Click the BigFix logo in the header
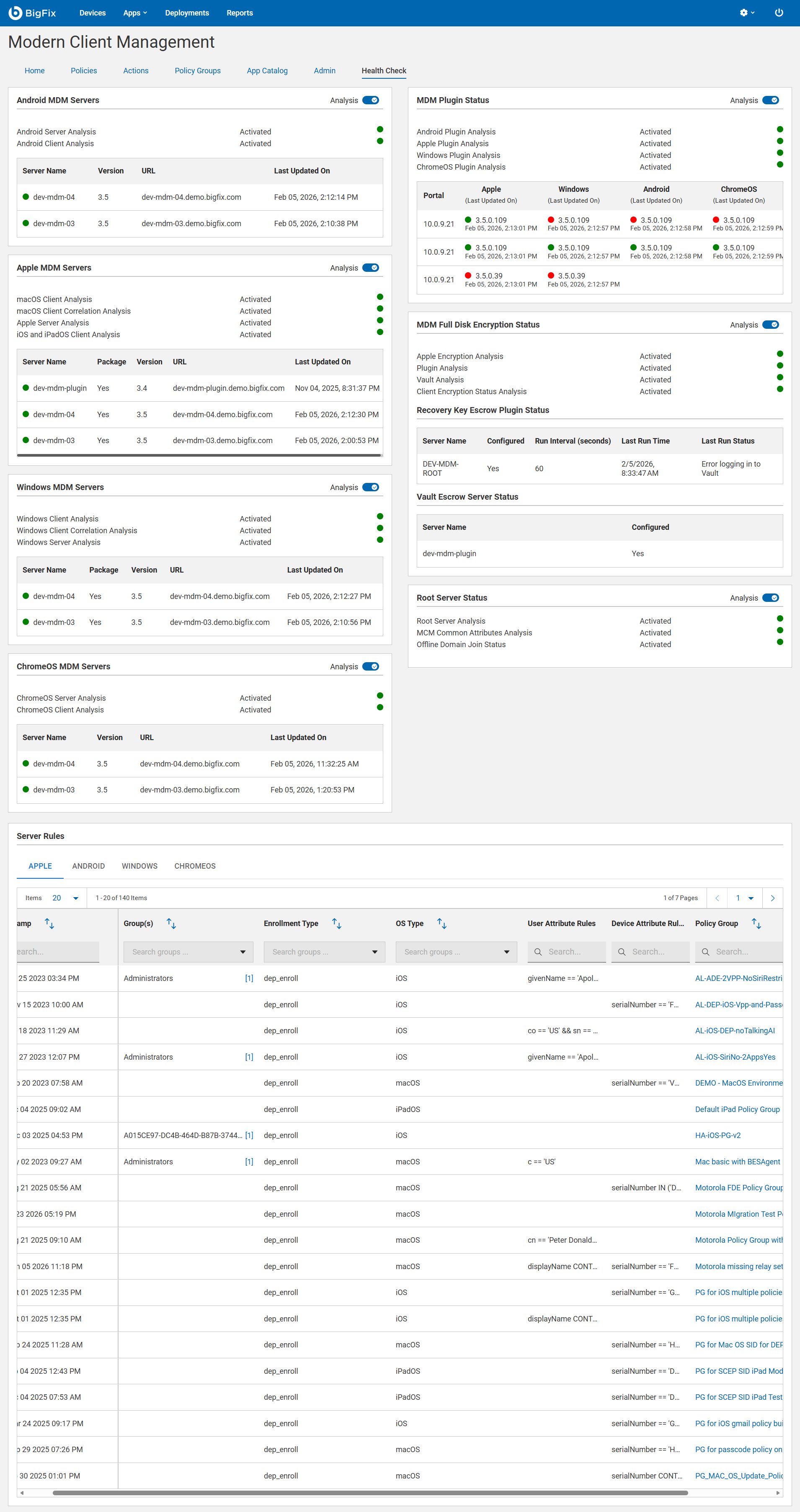Image resolution: width=800 pixels, height=1512 pixels. click(32, 13)
